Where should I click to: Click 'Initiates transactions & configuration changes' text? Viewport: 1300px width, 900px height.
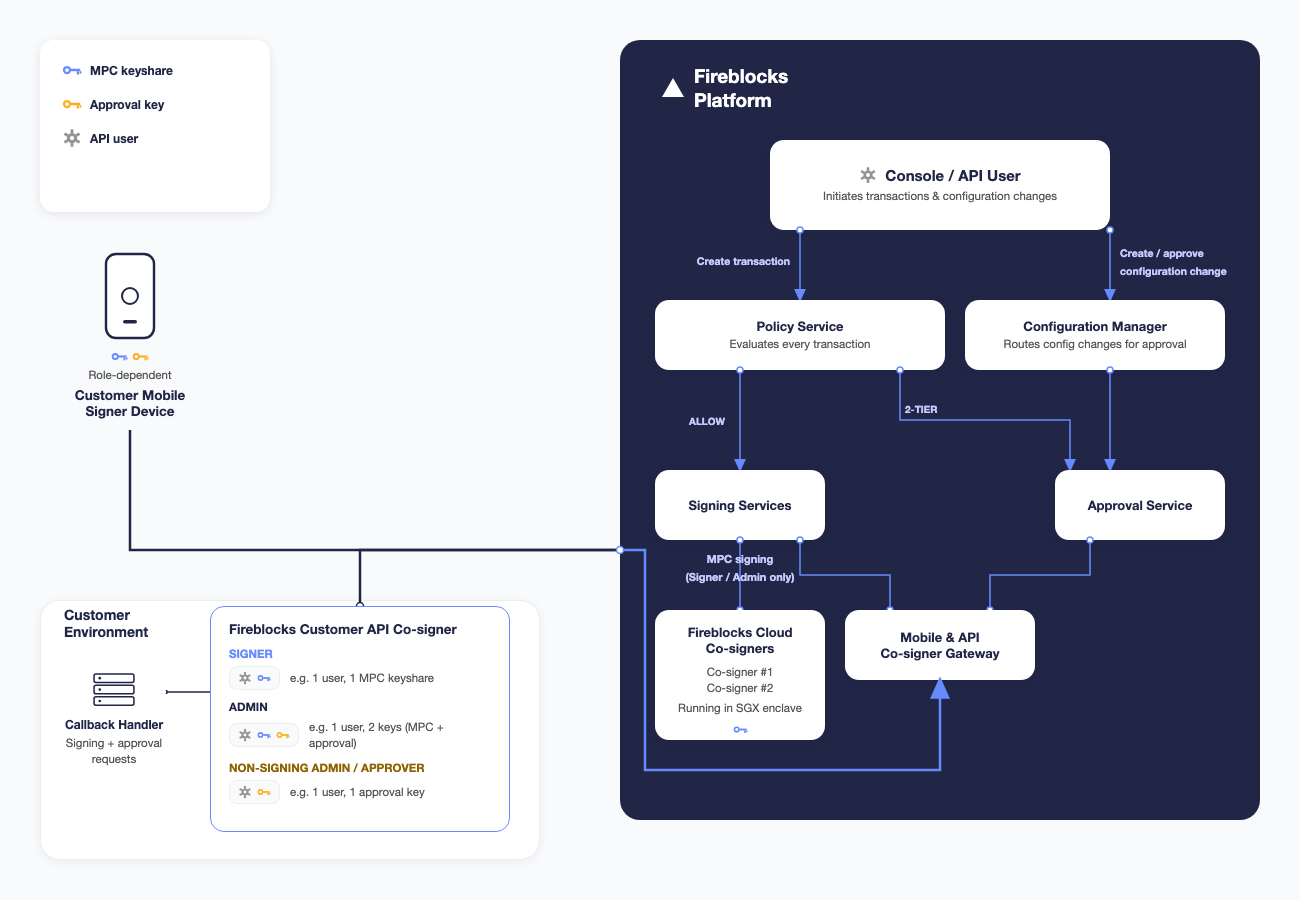coord(940,196)
